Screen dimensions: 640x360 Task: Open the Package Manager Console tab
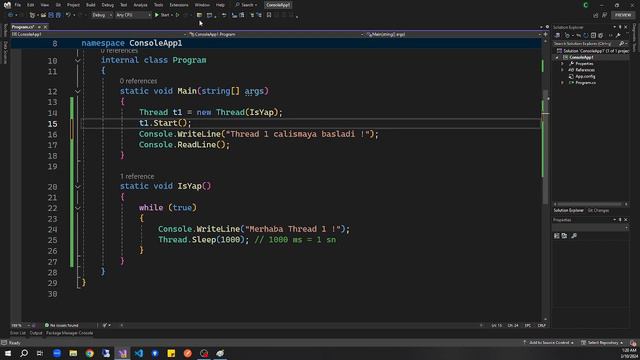coord(69,333)
